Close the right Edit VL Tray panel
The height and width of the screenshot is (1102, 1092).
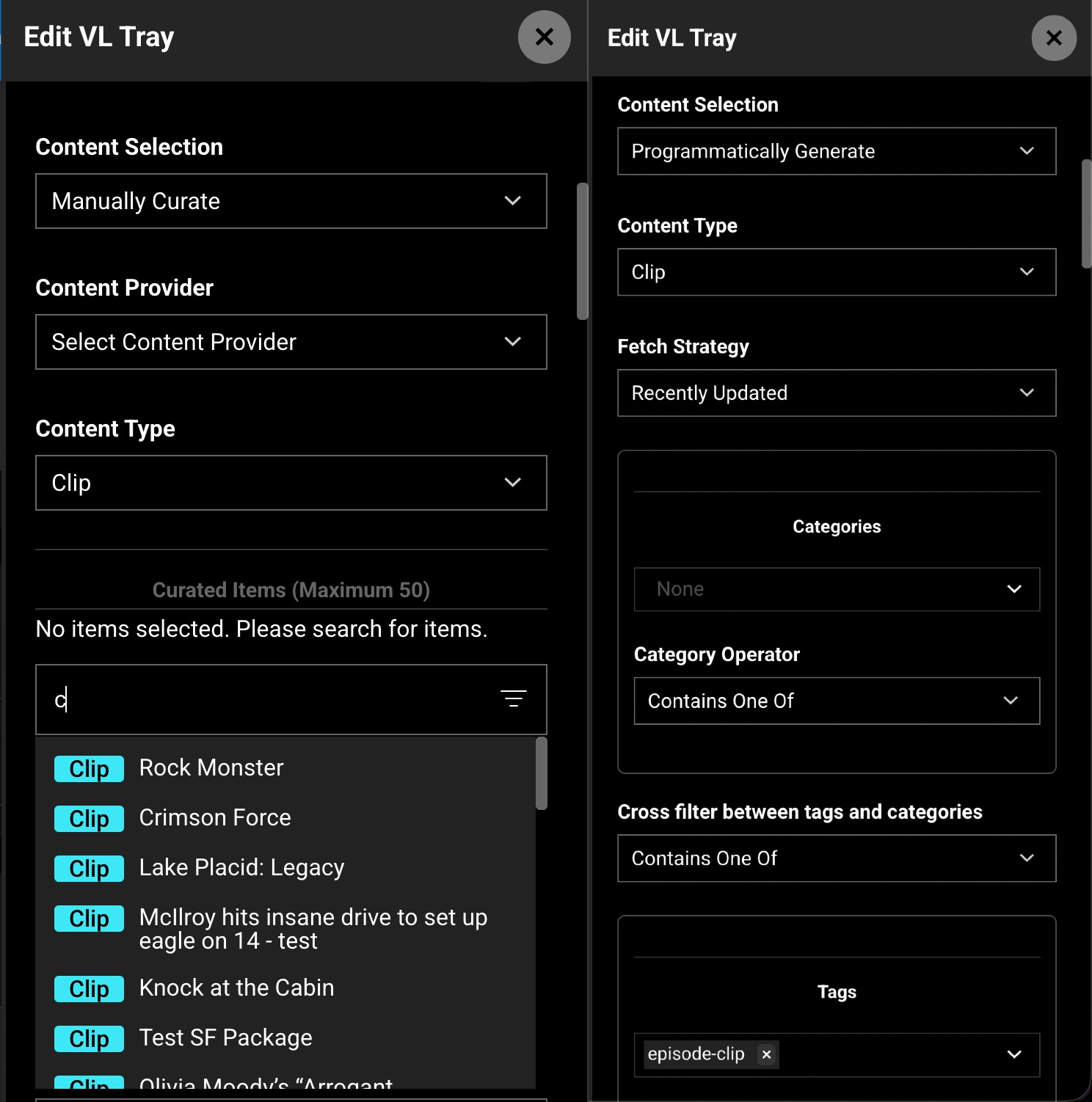pyautogui.click(x=1054, y=37)
